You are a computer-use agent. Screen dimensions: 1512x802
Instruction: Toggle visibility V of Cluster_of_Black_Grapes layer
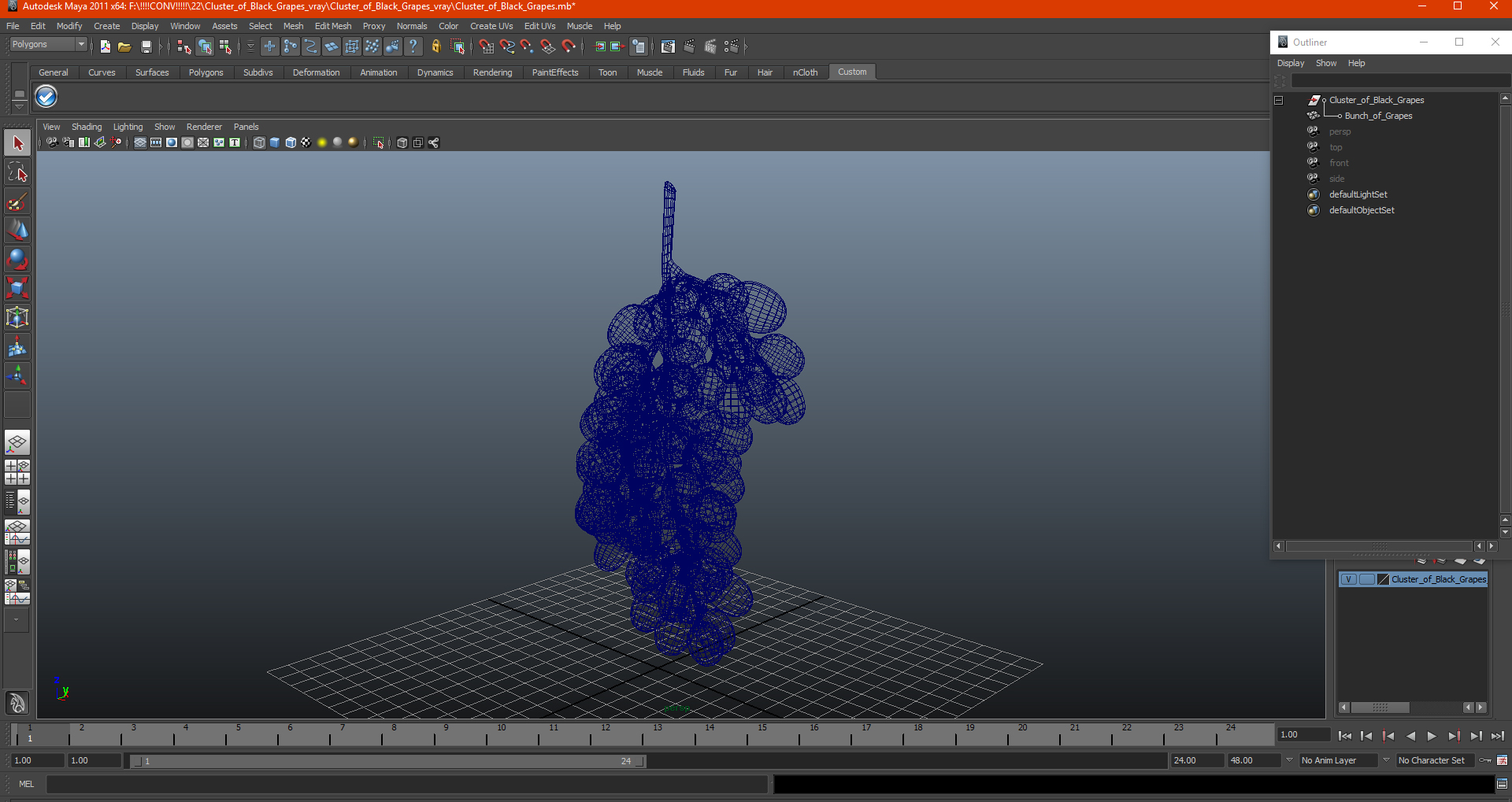click(1348, 579)
